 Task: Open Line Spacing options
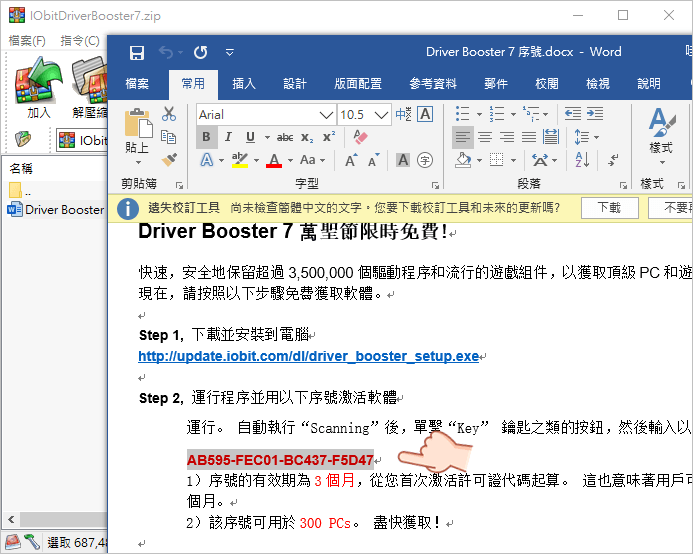click(x=586, y=137)
